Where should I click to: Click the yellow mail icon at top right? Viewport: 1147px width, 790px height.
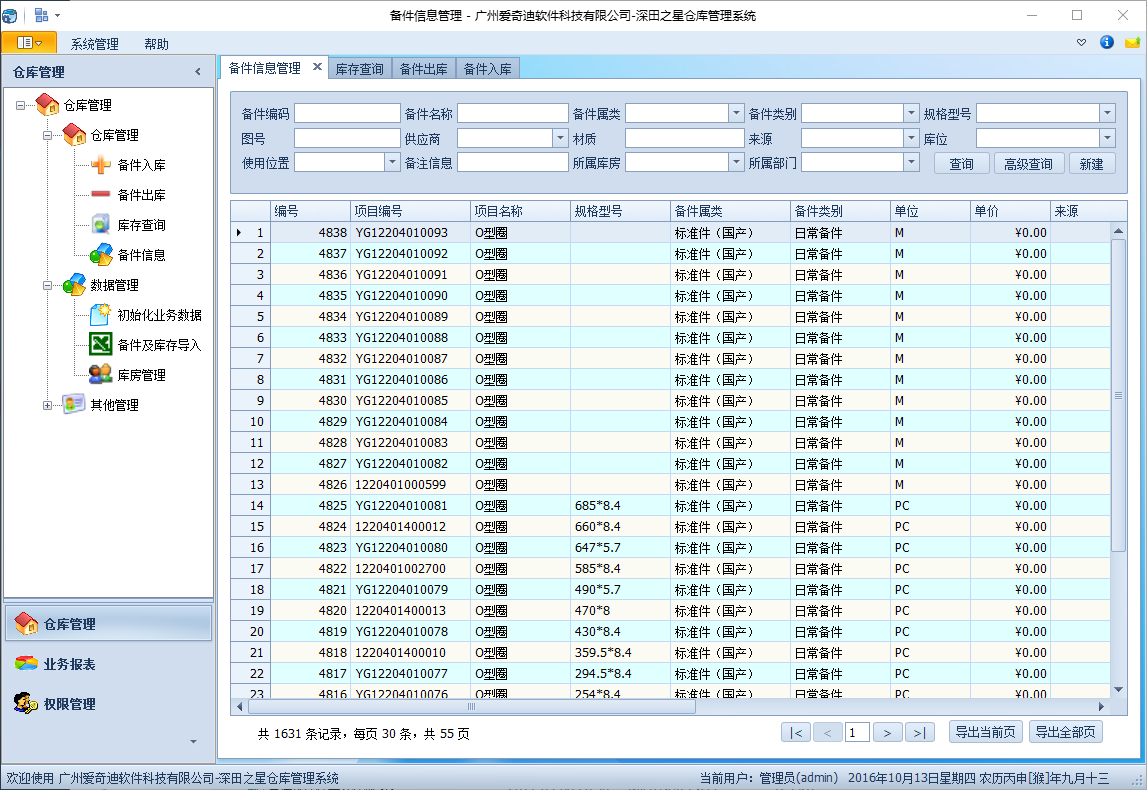pos(1132,42)
